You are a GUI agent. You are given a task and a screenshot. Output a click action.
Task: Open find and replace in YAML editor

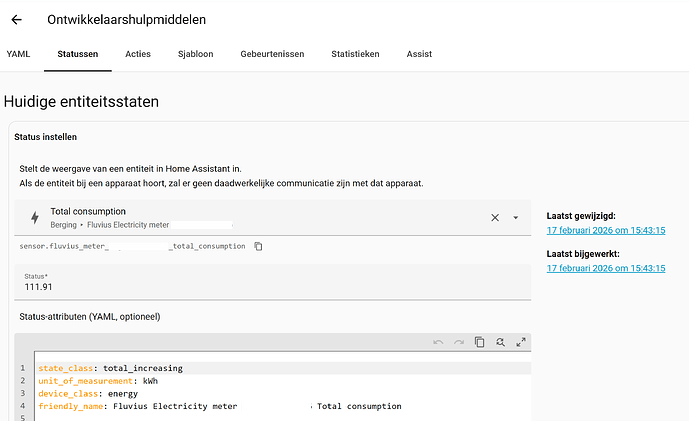click(500, 342)
